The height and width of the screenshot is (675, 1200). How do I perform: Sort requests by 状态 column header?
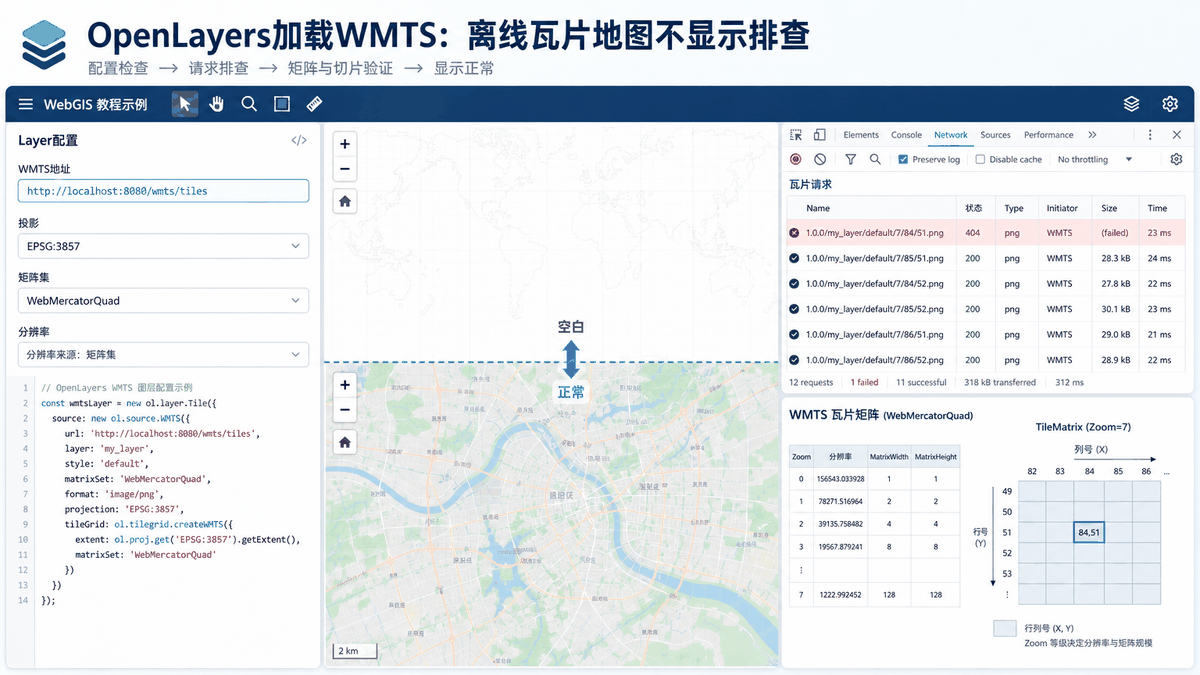point(973,208)
